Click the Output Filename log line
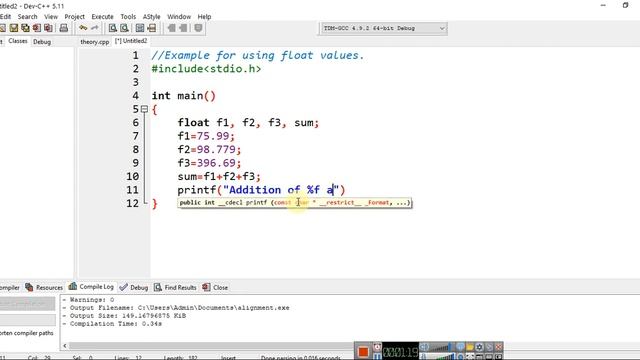Viewport: 640px width, 360px height. [176, 308]
